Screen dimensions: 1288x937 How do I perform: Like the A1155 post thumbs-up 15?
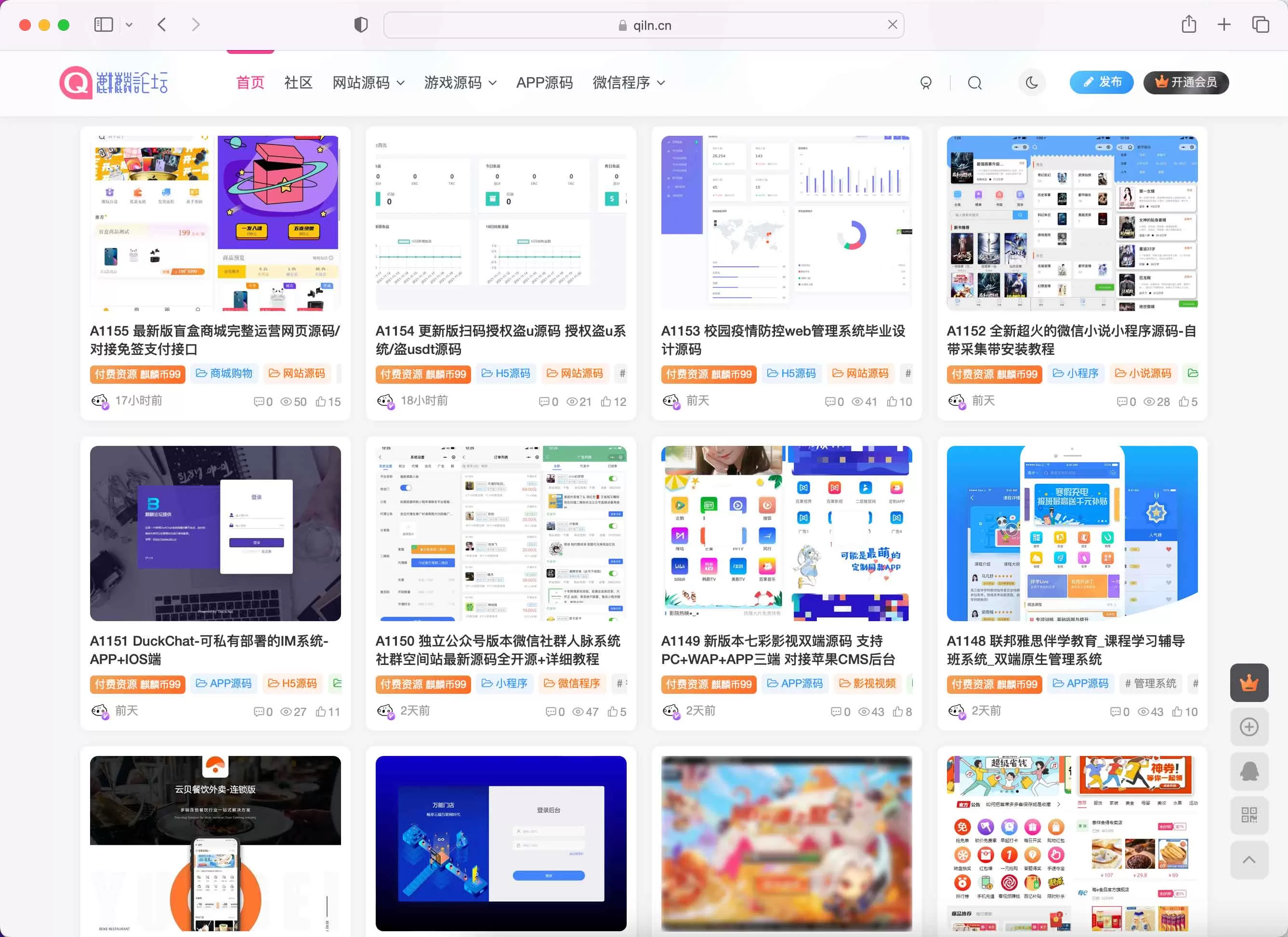click(328, 402)
